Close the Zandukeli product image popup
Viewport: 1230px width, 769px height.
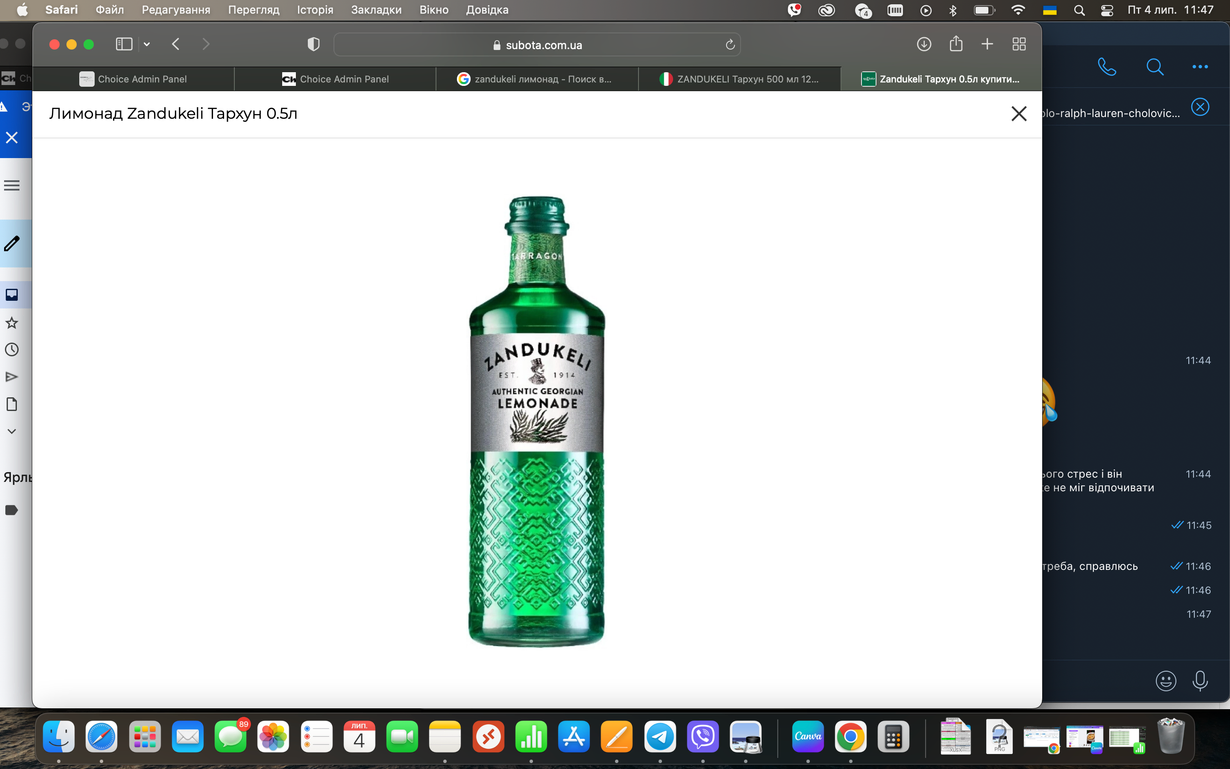[1019, 114]
